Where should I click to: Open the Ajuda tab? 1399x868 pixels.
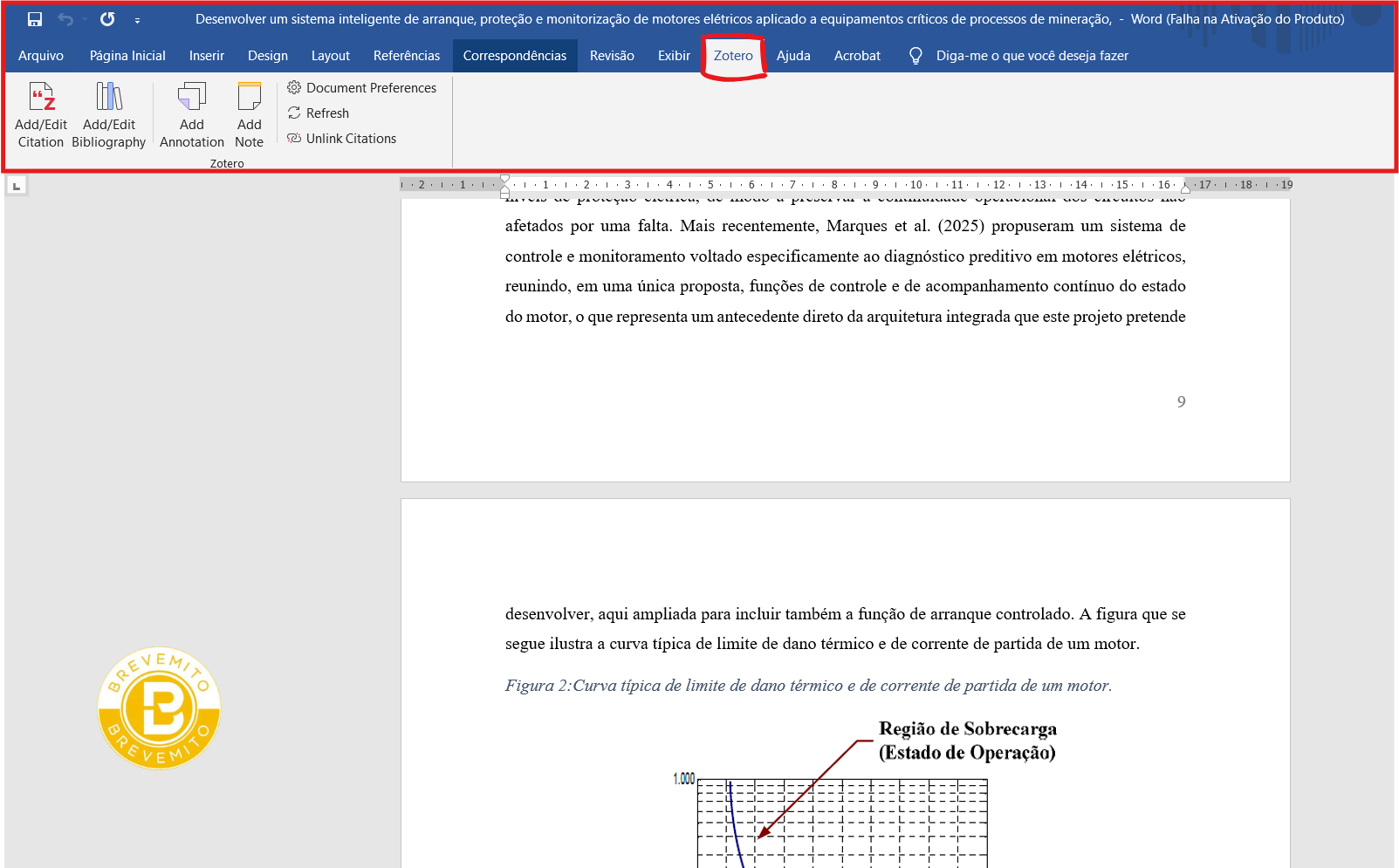(x=793, y=56)
